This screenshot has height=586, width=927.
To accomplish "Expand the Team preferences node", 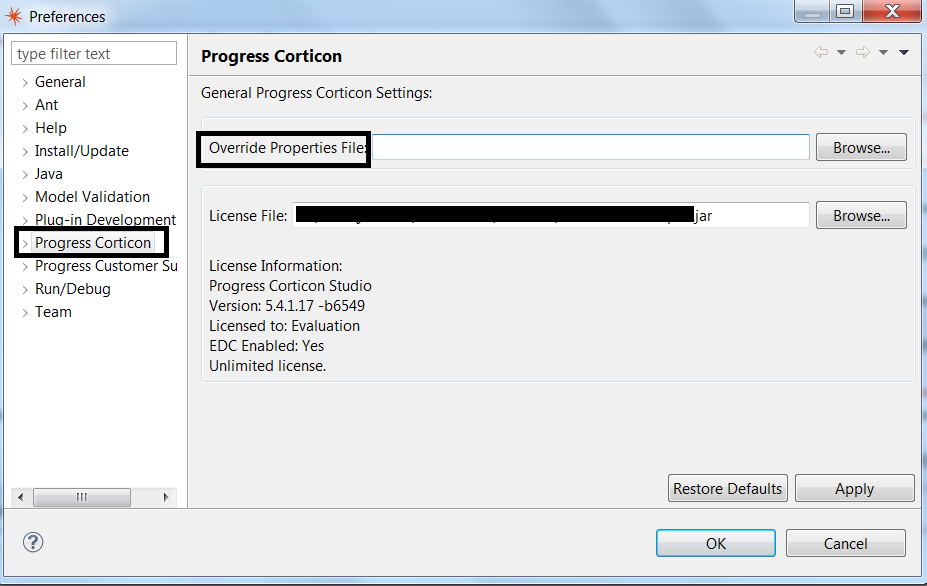I will pyautogui.click(x=25, y=313).
